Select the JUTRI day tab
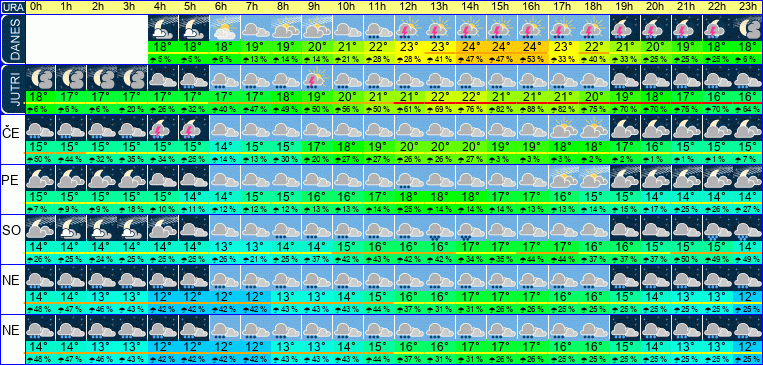Viewport: 763px width, 365px height. point(12,90)
